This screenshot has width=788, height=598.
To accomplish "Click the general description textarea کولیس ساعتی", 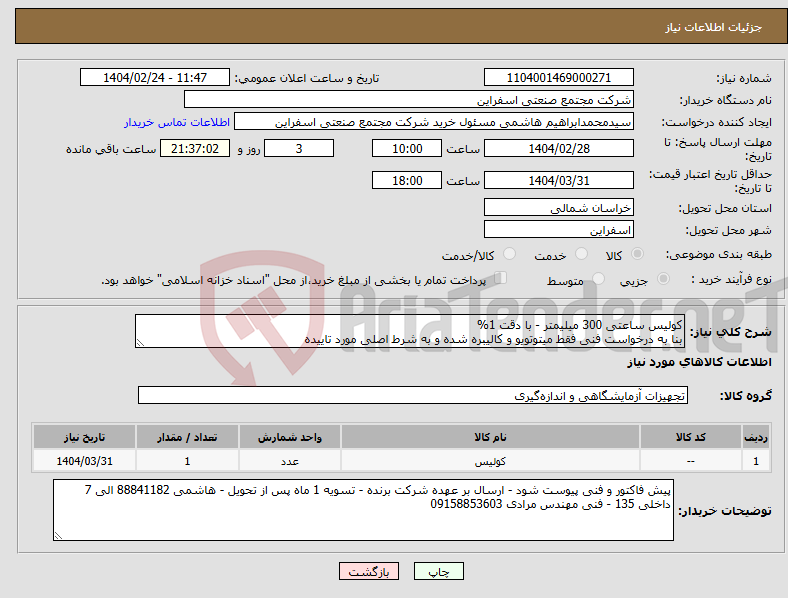I will click(410, 331).
